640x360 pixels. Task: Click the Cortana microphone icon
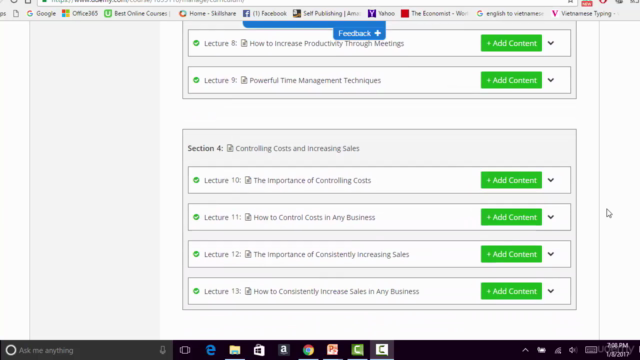[x=162, y=350]
